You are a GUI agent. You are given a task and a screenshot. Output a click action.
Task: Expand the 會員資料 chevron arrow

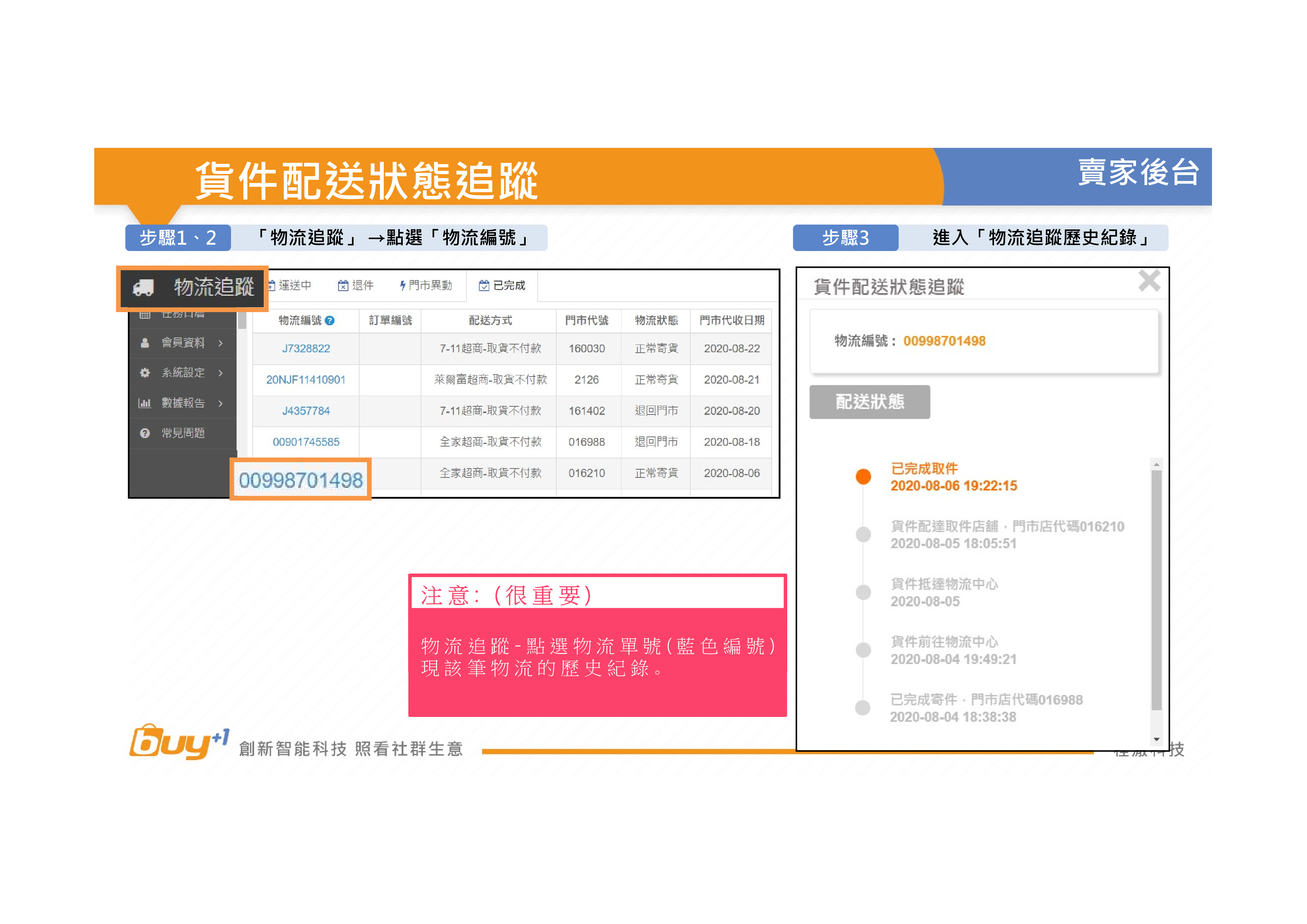coord(220,343)
